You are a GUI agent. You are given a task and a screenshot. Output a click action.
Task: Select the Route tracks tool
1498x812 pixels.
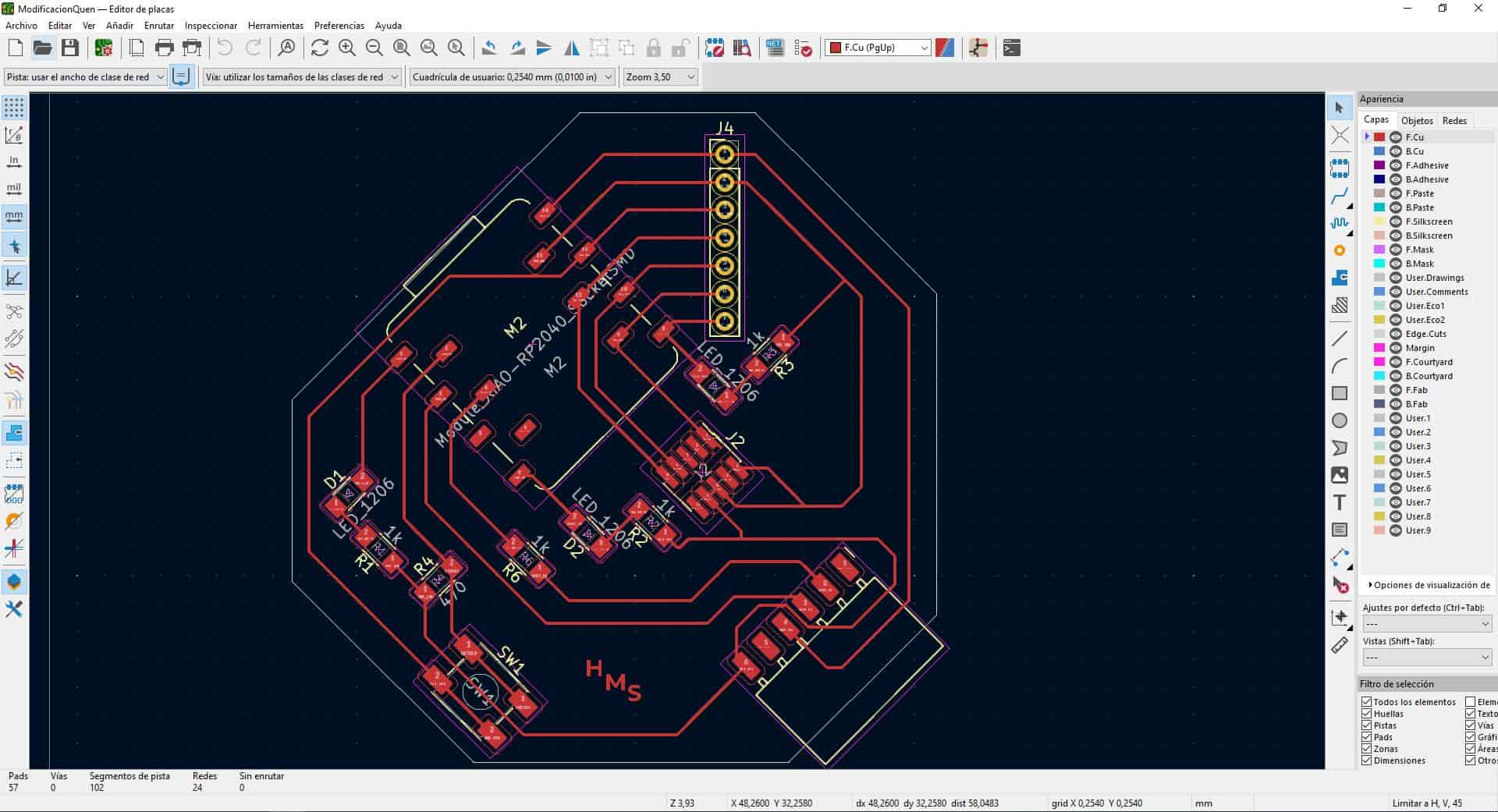[x=1340, y=196]
